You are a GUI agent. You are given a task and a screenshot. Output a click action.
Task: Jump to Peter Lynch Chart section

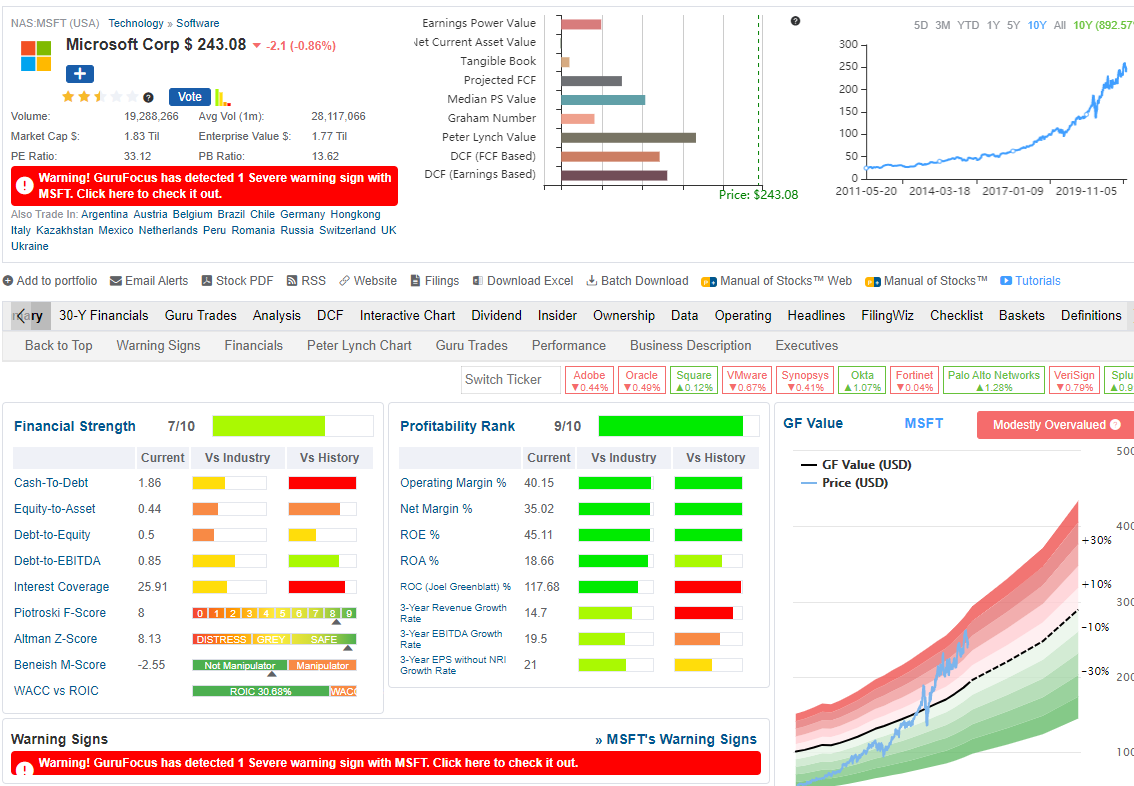pos(359,346)
